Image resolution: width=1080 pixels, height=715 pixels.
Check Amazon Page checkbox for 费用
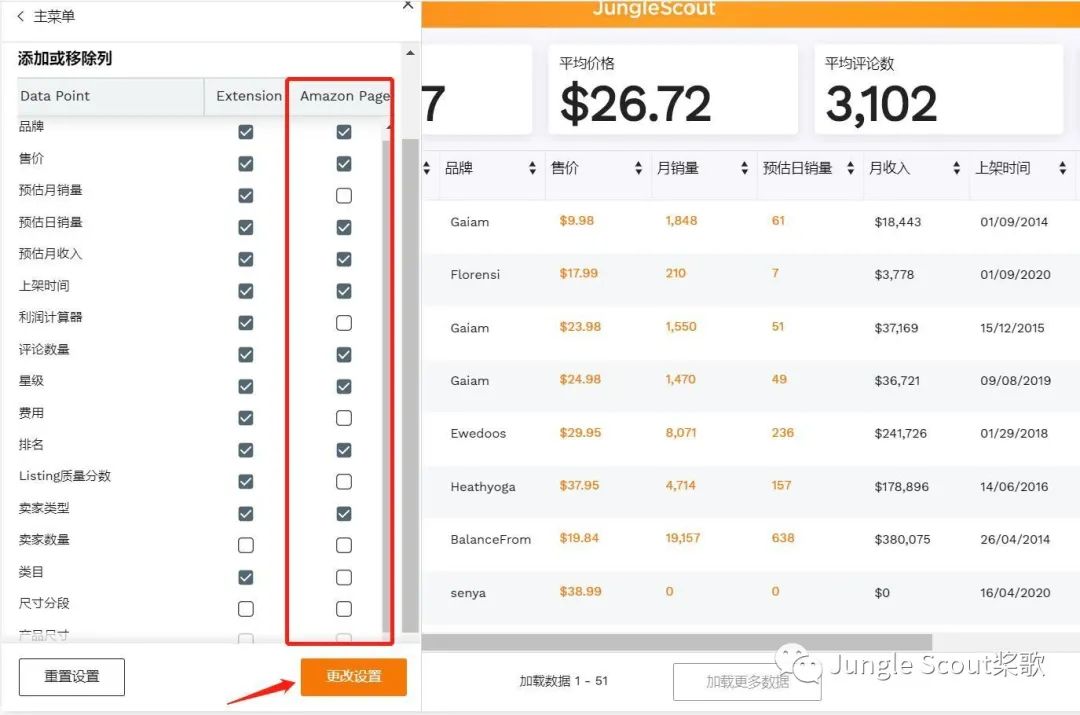(x=344, y=418)
